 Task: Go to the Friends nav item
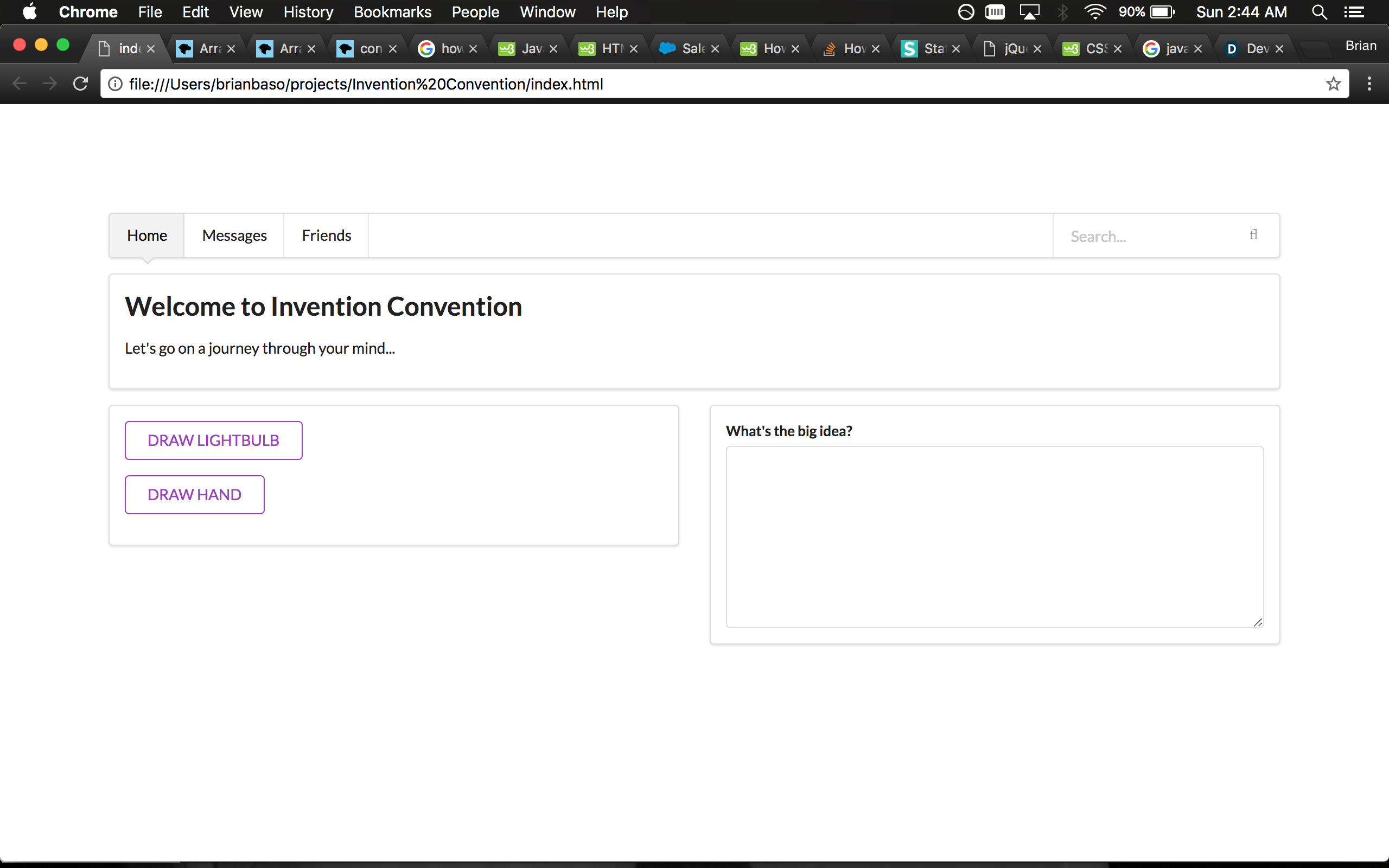[326, 235]
